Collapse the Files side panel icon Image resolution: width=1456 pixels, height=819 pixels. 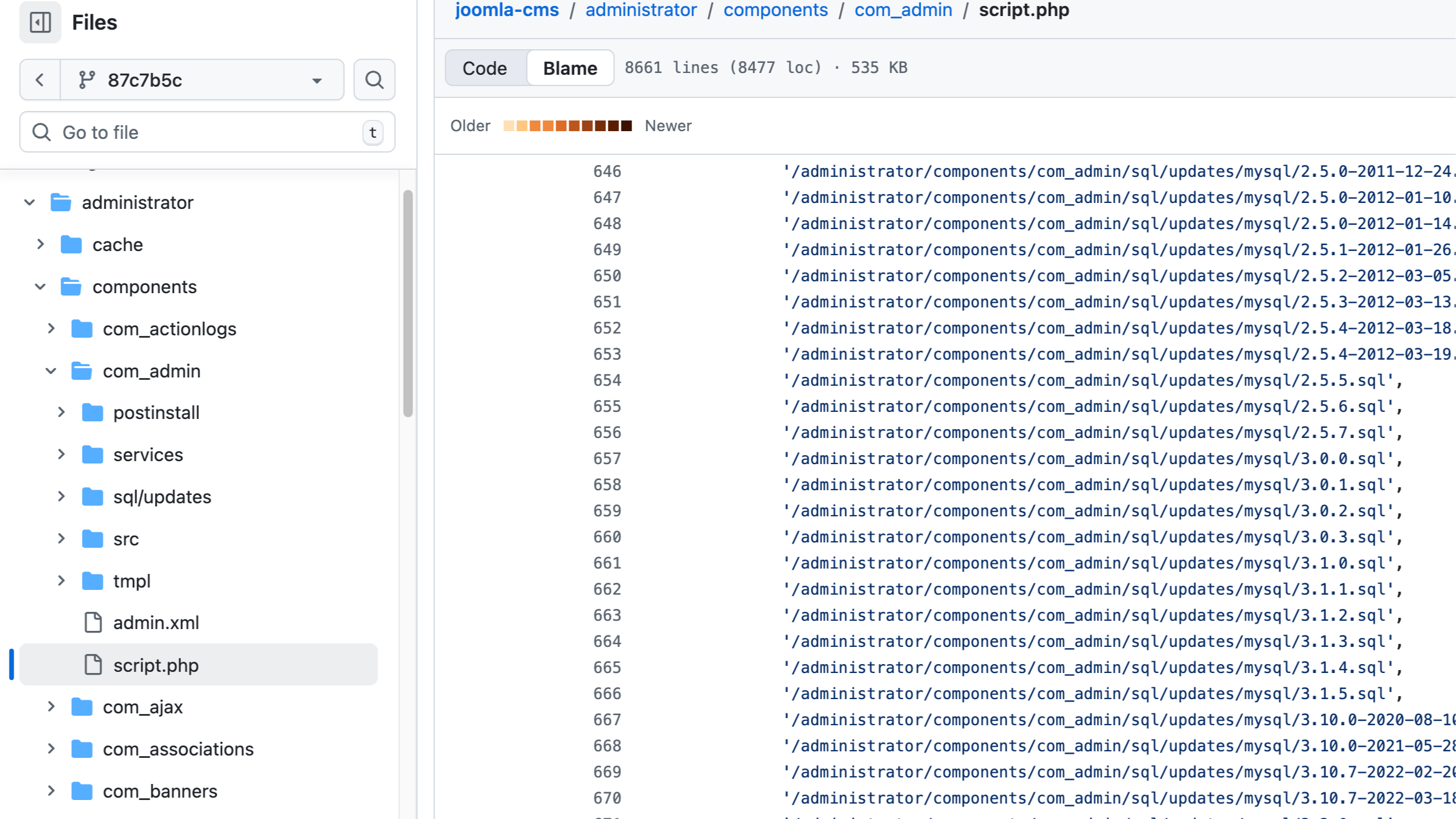pos(40,23)
